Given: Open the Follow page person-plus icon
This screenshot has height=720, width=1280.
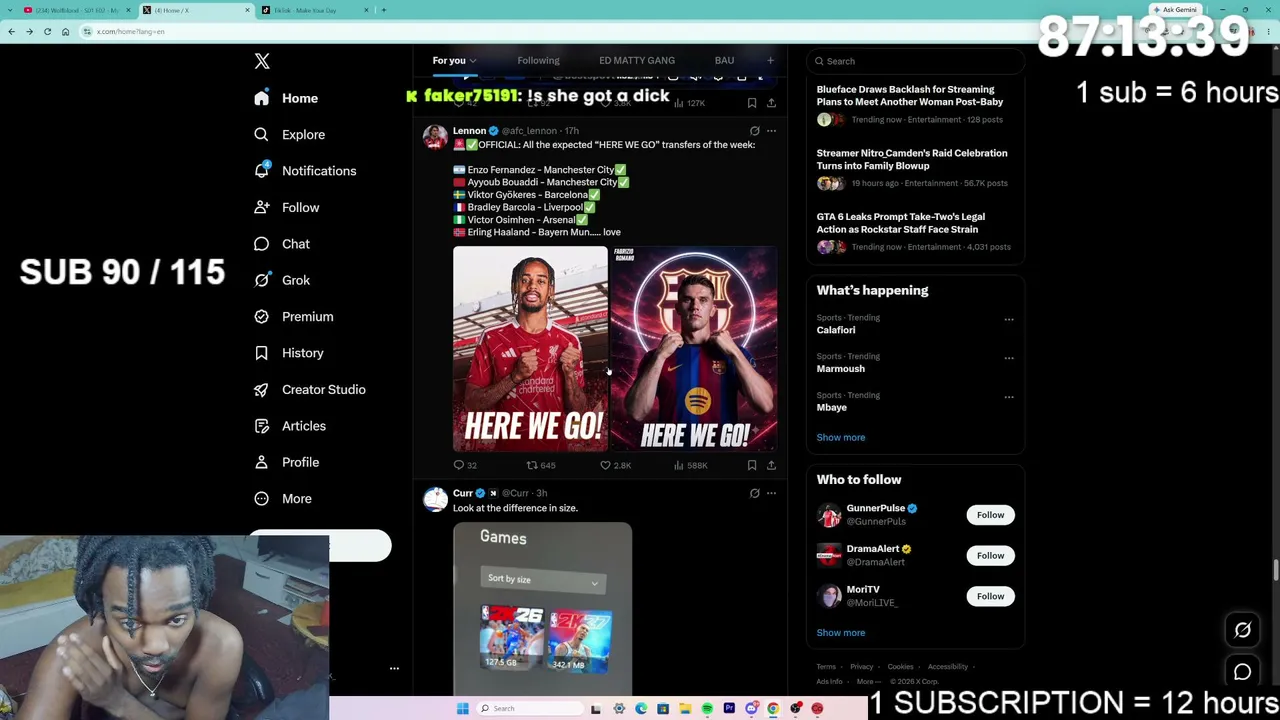Looking at the screenshot, I should pos(261,207).
